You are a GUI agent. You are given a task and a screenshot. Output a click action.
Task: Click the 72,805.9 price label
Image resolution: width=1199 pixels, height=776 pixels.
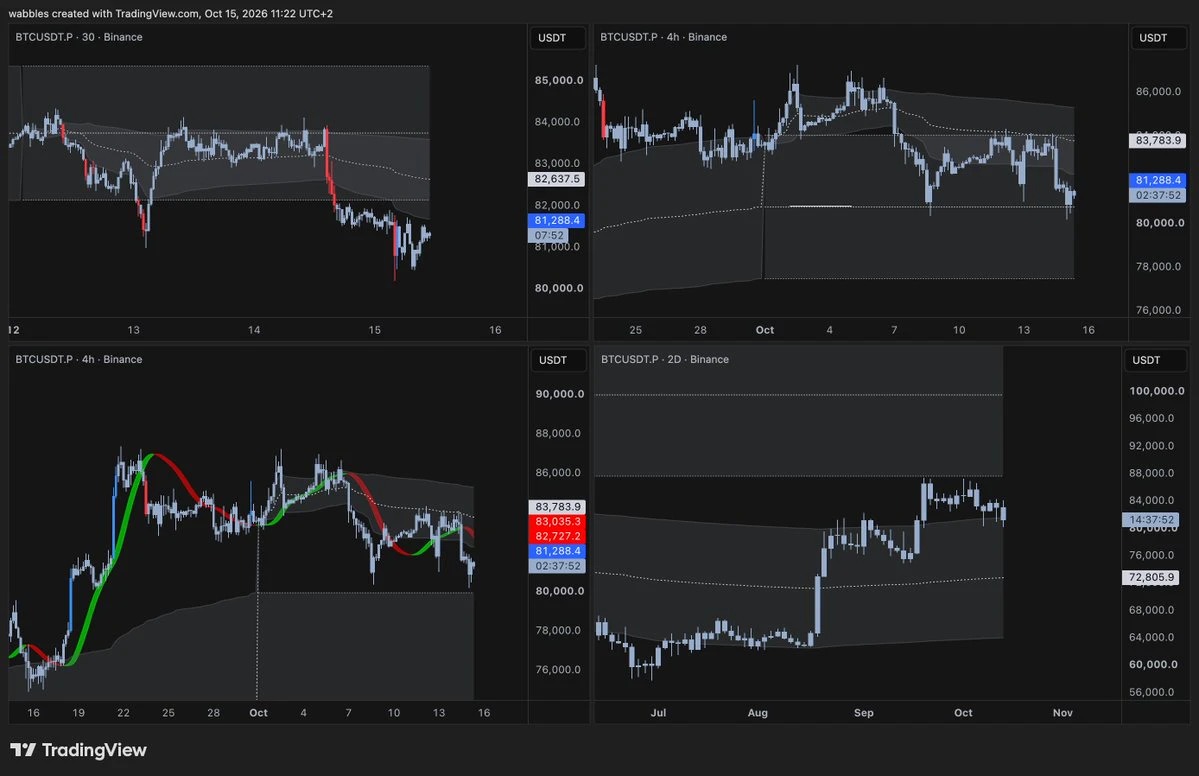(1152, 577)
